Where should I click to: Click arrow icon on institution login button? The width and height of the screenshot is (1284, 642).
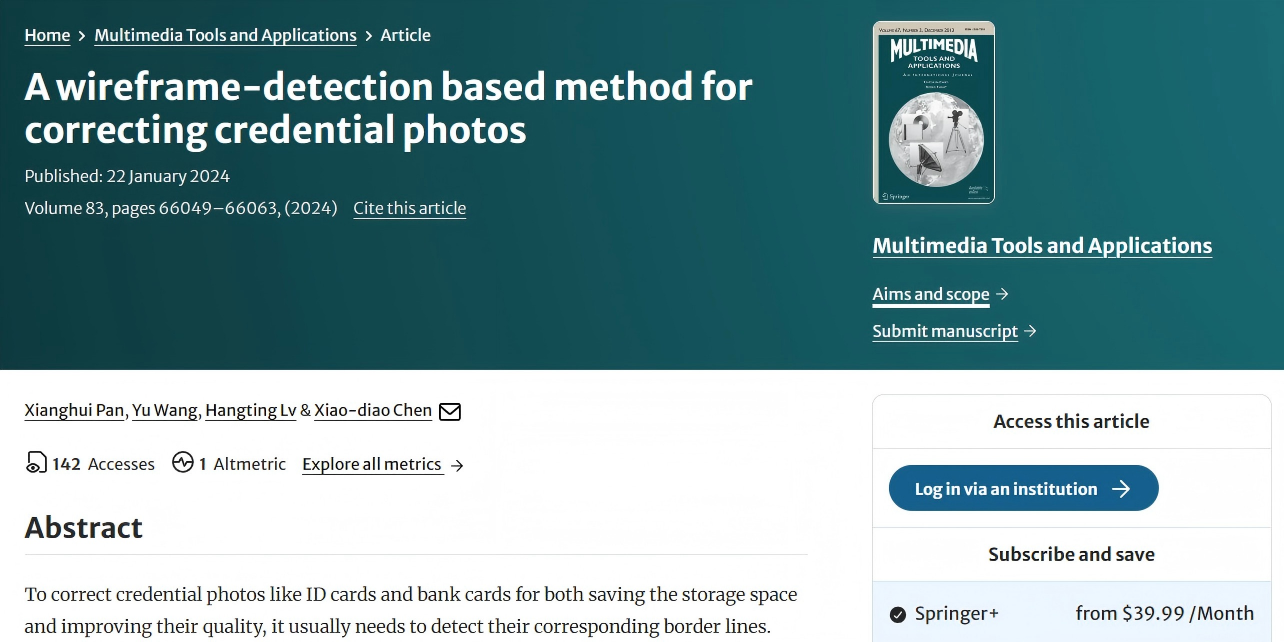click(x=1121, y=489)
